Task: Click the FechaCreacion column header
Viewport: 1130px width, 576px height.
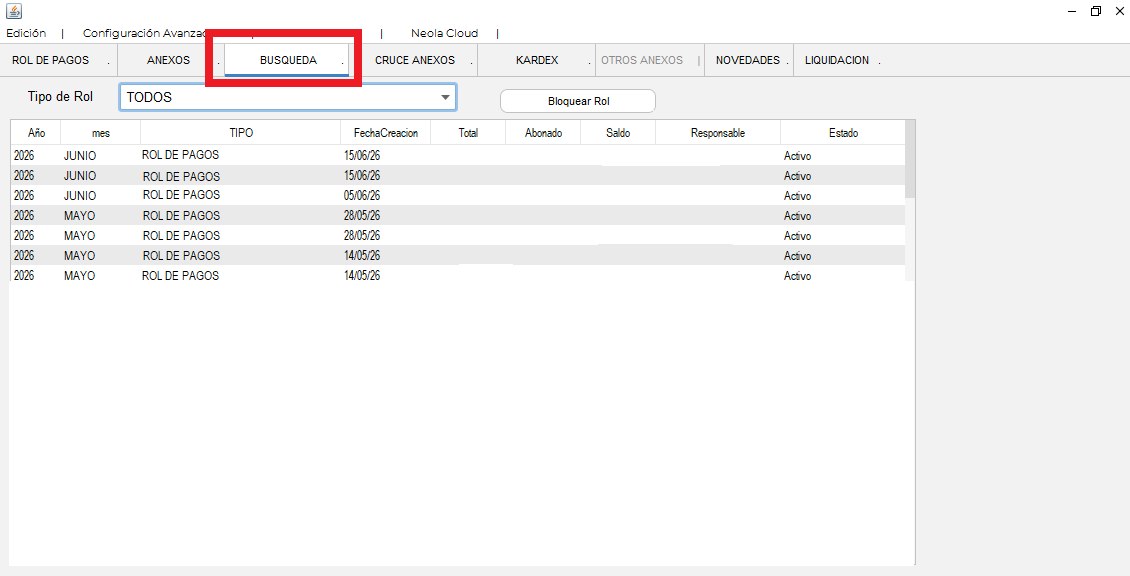Action: (386, 133)
